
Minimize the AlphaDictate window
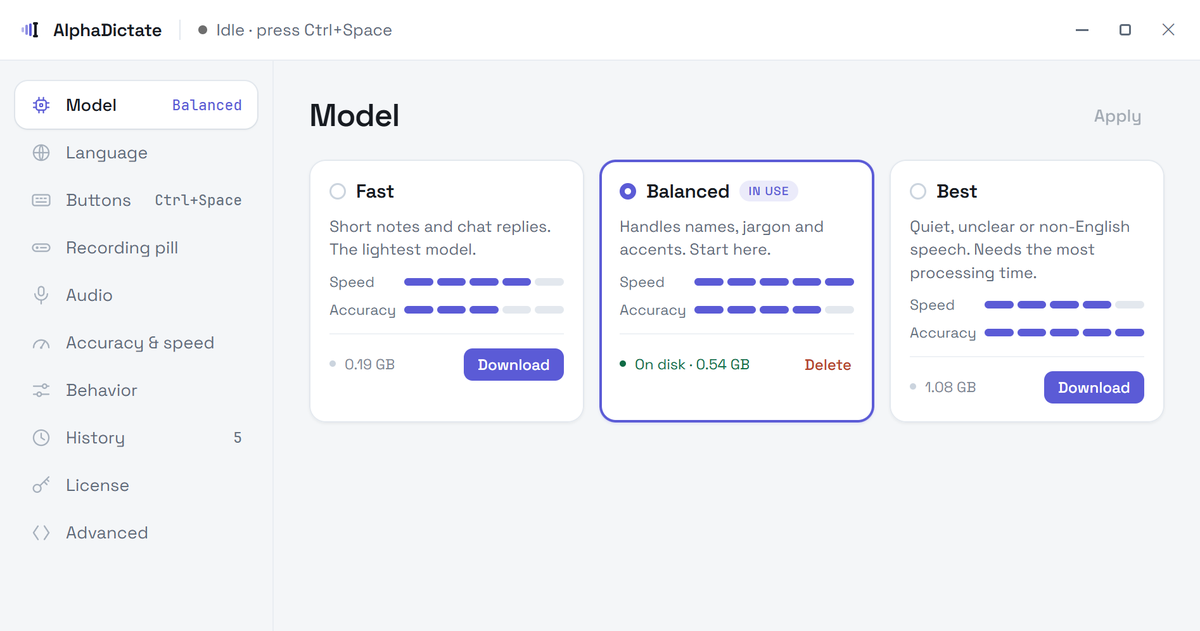pyautogui.click(x=1082, y=30)
